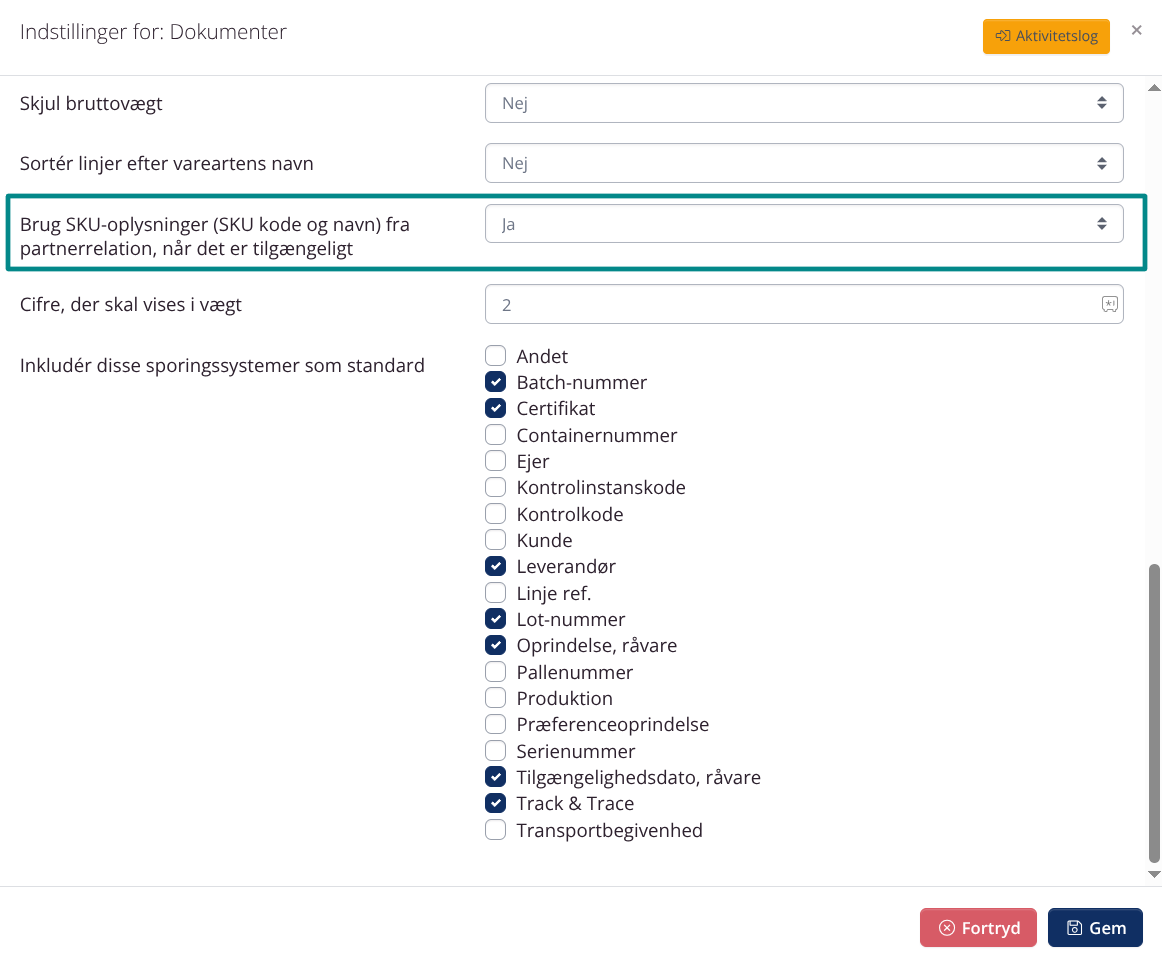Enable the Transportbegivenhed checkbox
The height and width of the screenshot is (961, 1162).
point(495,830)
